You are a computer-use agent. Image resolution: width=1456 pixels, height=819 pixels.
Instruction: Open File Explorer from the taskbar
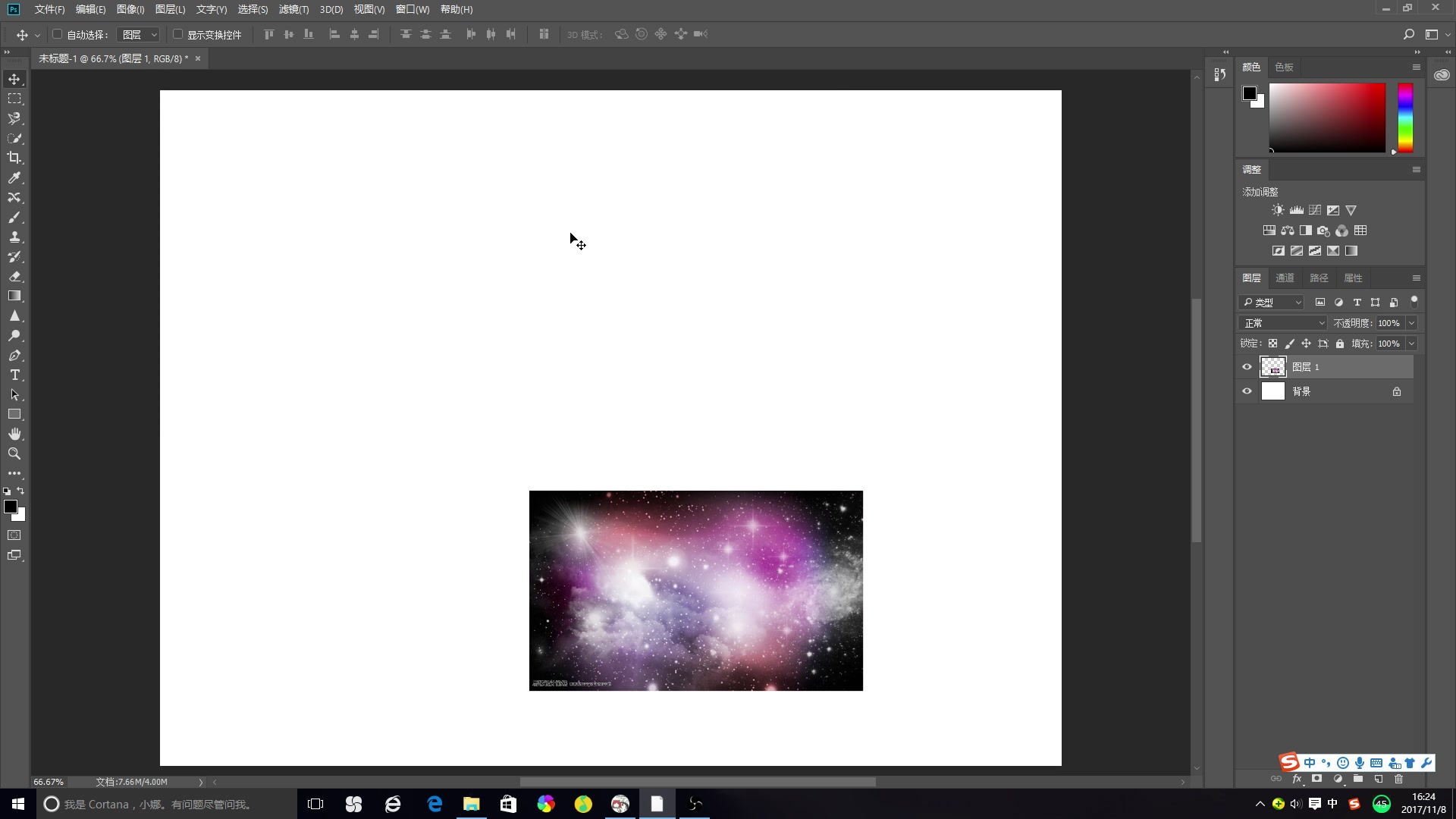[x=471, y=804]
